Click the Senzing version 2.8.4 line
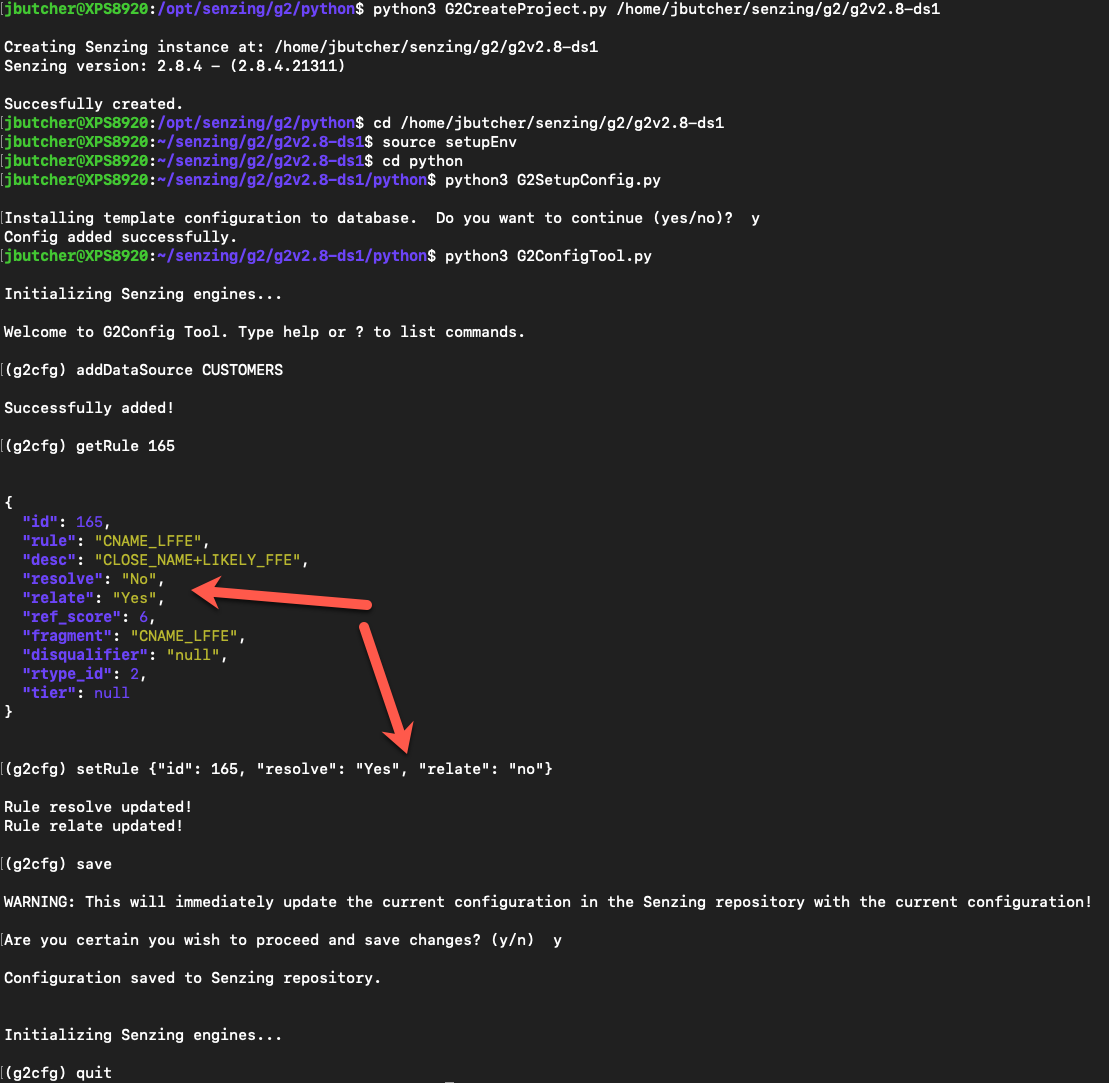Viewport: 1109px width, 1083px height. click(x=174, y=66)
